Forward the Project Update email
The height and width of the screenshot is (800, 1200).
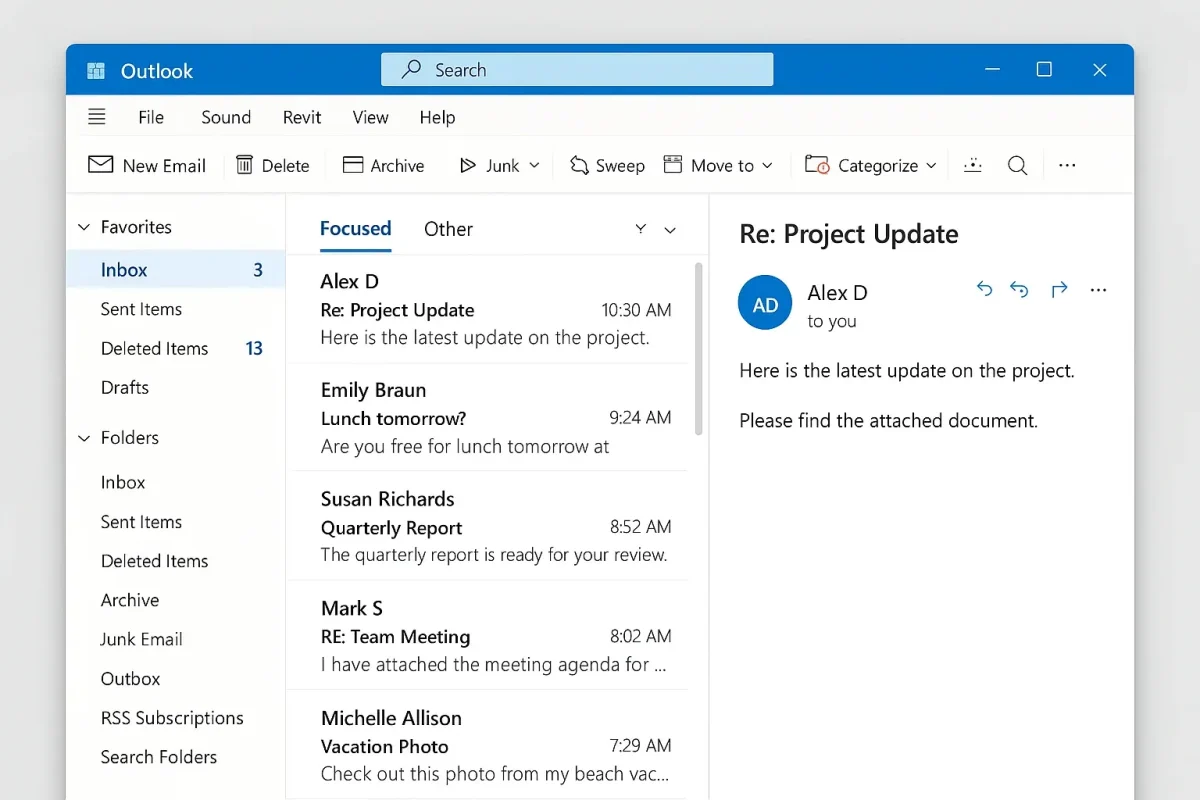[1059, 290]
